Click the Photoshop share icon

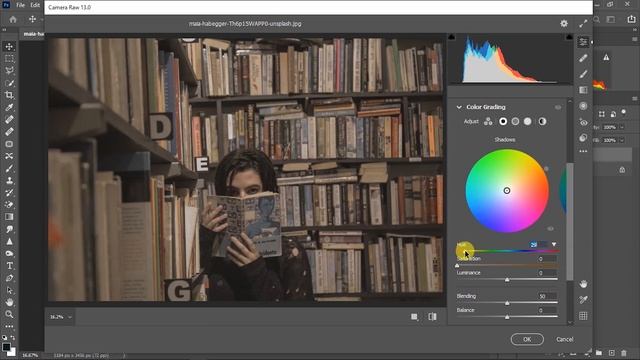tap(631, 19)
